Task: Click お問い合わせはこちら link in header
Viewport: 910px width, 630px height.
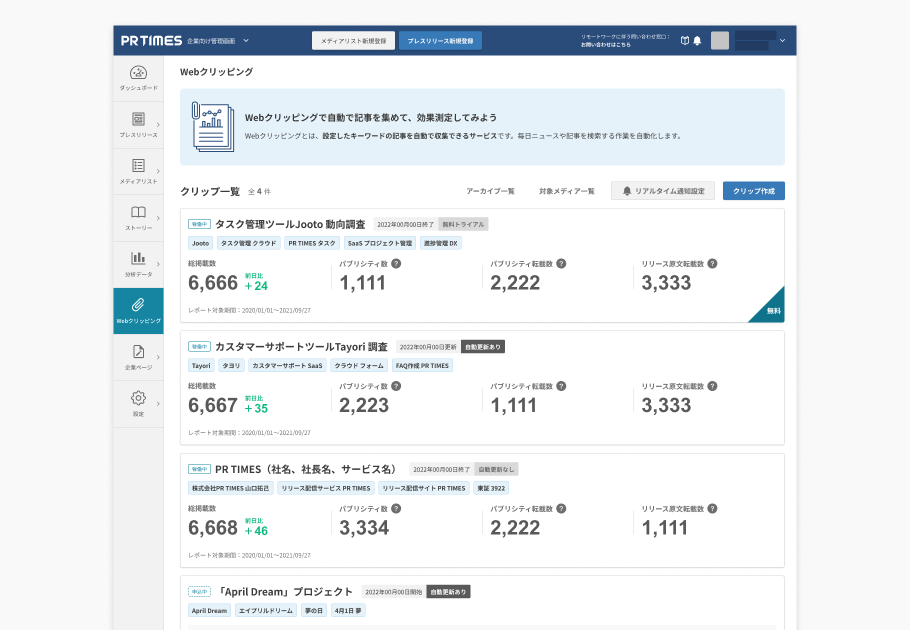Action: tap(605, 45)
